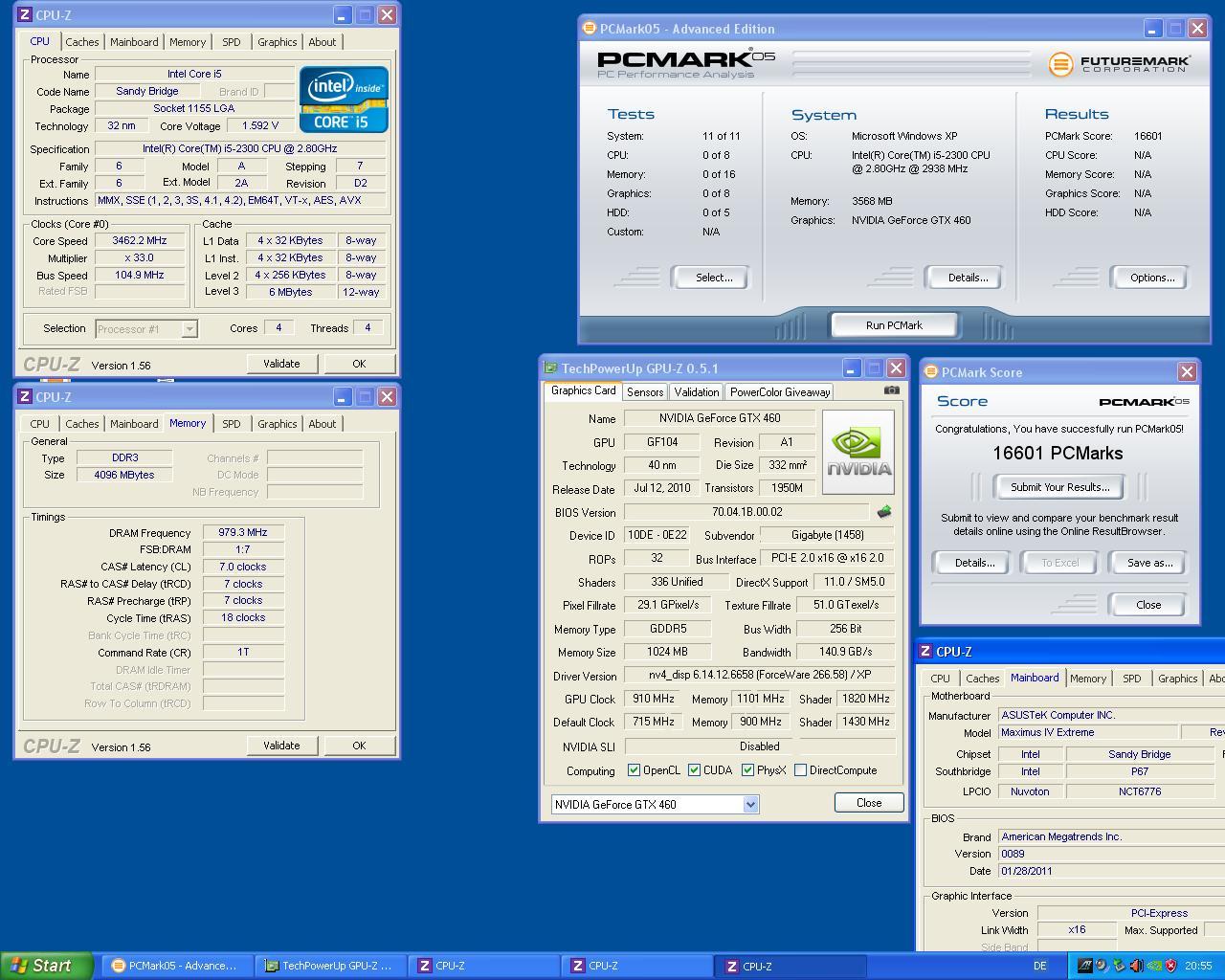Toggle the PhysX checkbox in GPU-Z
The width and height of the screenshot is (1225, 980).
747,770
